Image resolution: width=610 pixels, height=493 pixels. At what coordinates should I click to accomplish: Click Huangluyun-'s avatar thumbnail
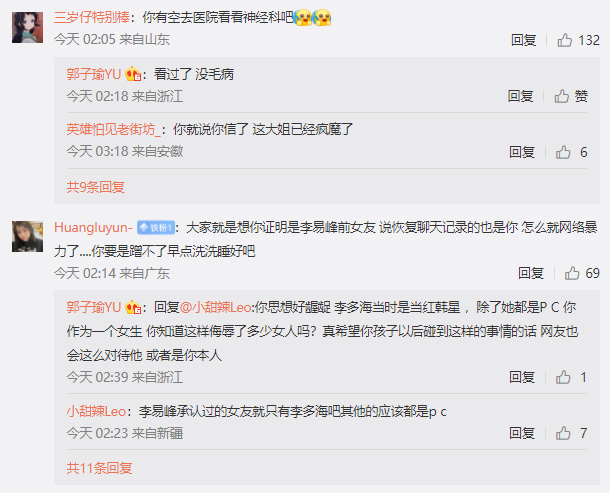[x=27, y=237]
